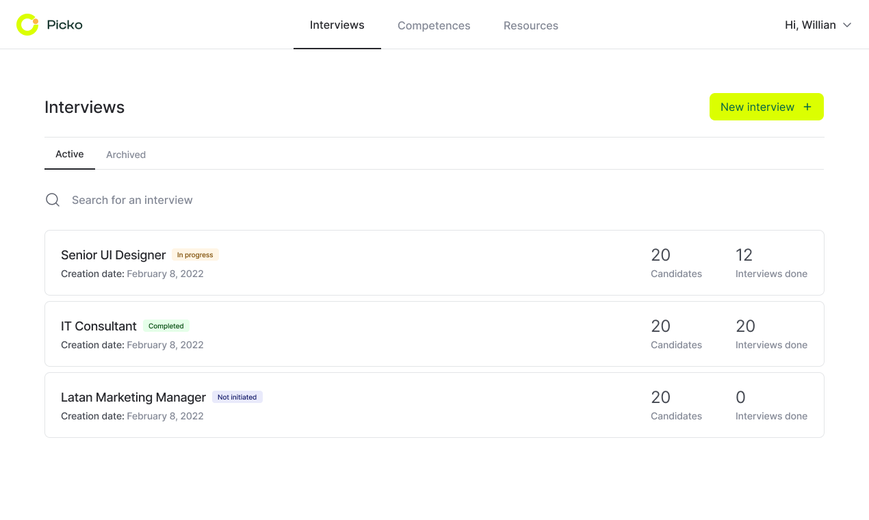Open the Hi, Willian account dropdown

click(817, 25)
